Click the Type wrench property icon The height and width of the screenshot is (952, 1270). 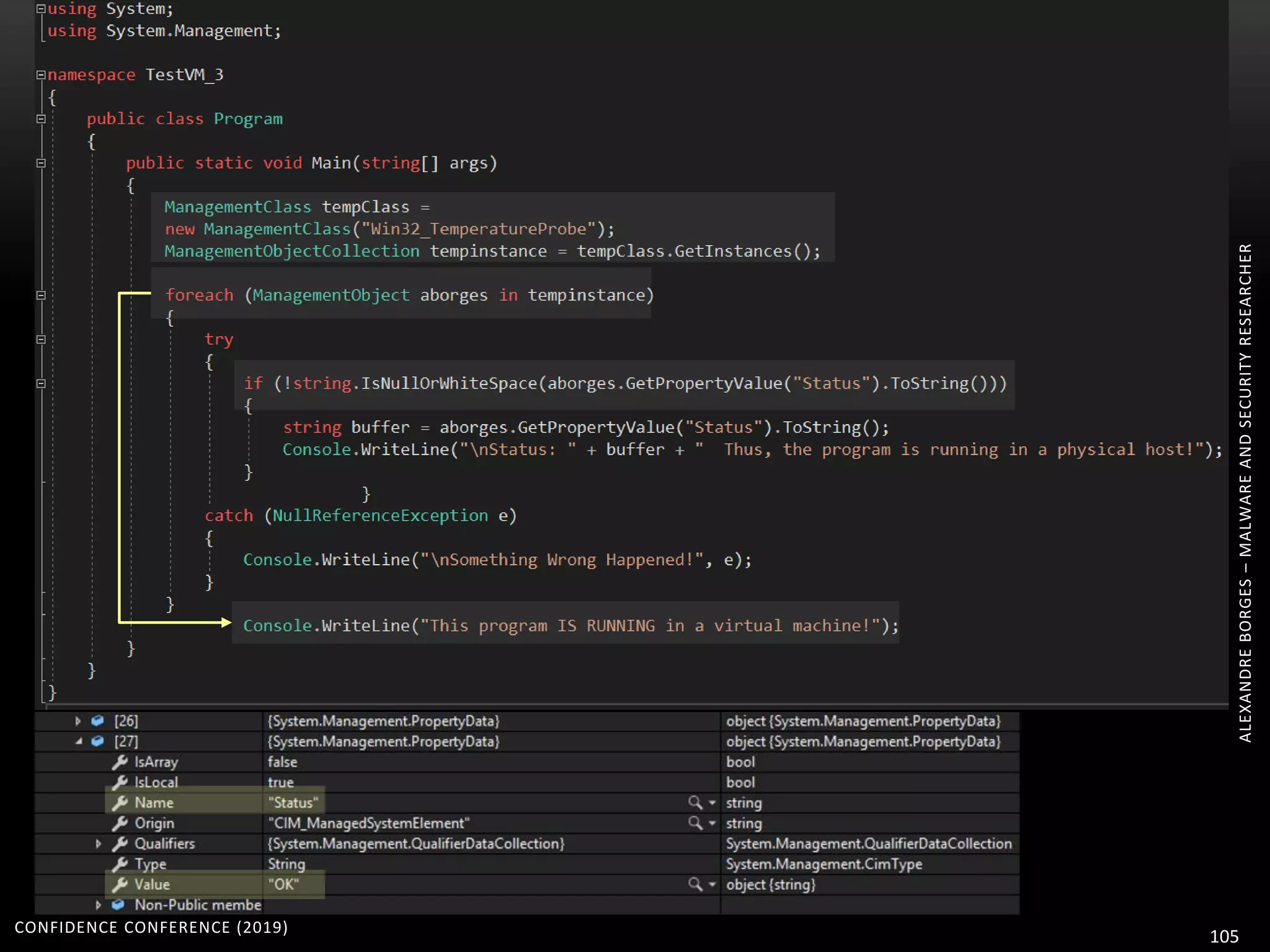pyautogui.click(x=120, y=864)
